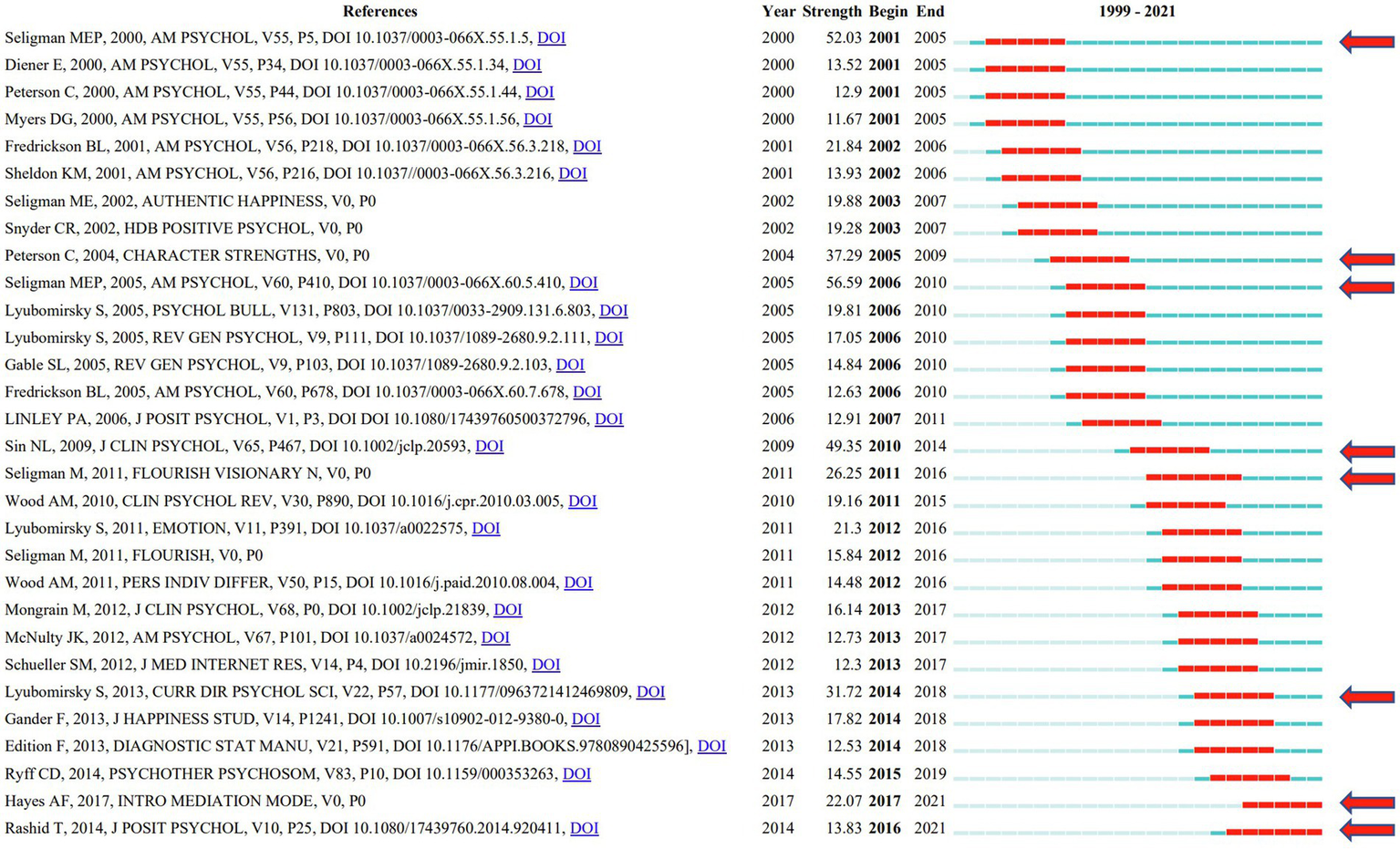Select the Authentic Happiness reference entry

[190, 201]
